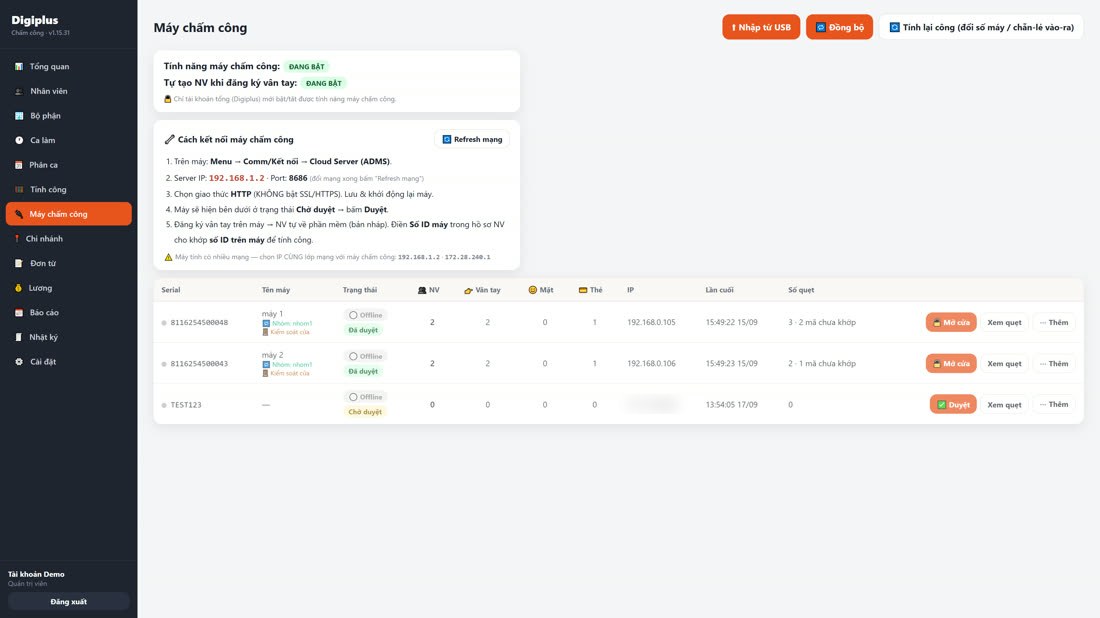
Task: Click the Chờ duyệt status badge
Action: coord(365,412)
